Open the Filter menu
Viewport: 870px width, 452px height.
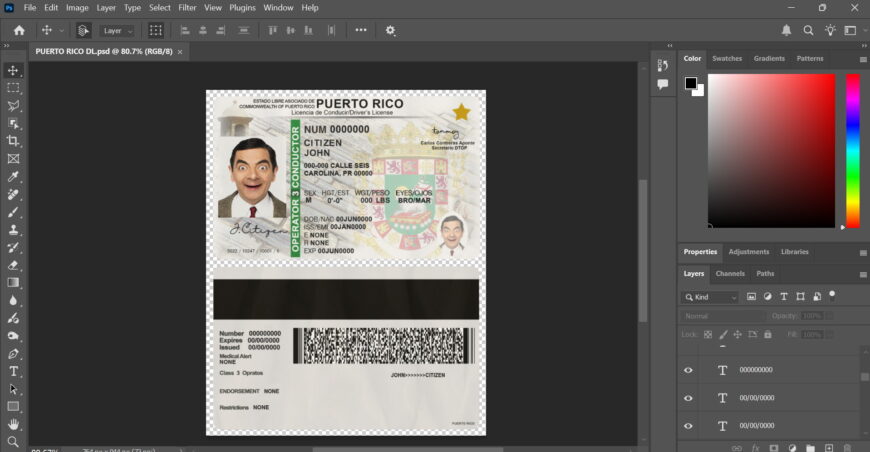tap(187, 8)
